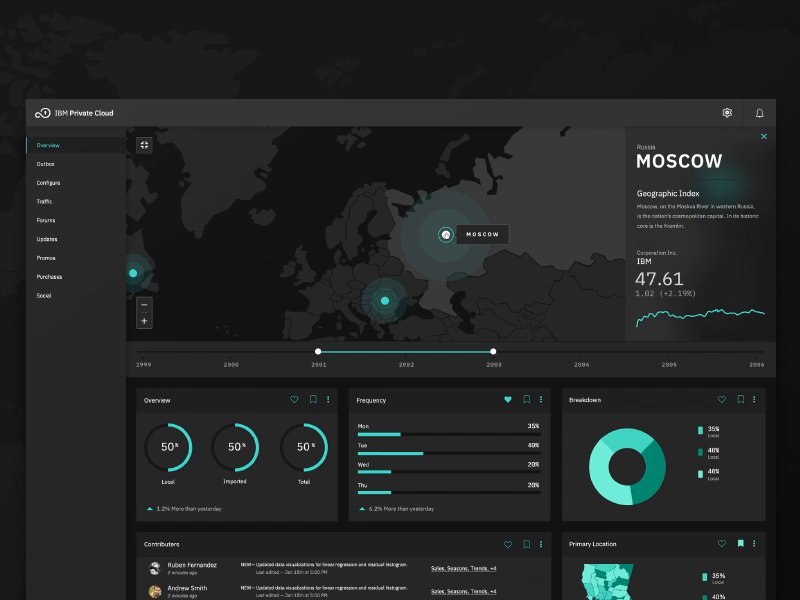This screenshot has width=800, height=600.
Task: Select the southern Europe map hotspot
Action: (385, 301)
